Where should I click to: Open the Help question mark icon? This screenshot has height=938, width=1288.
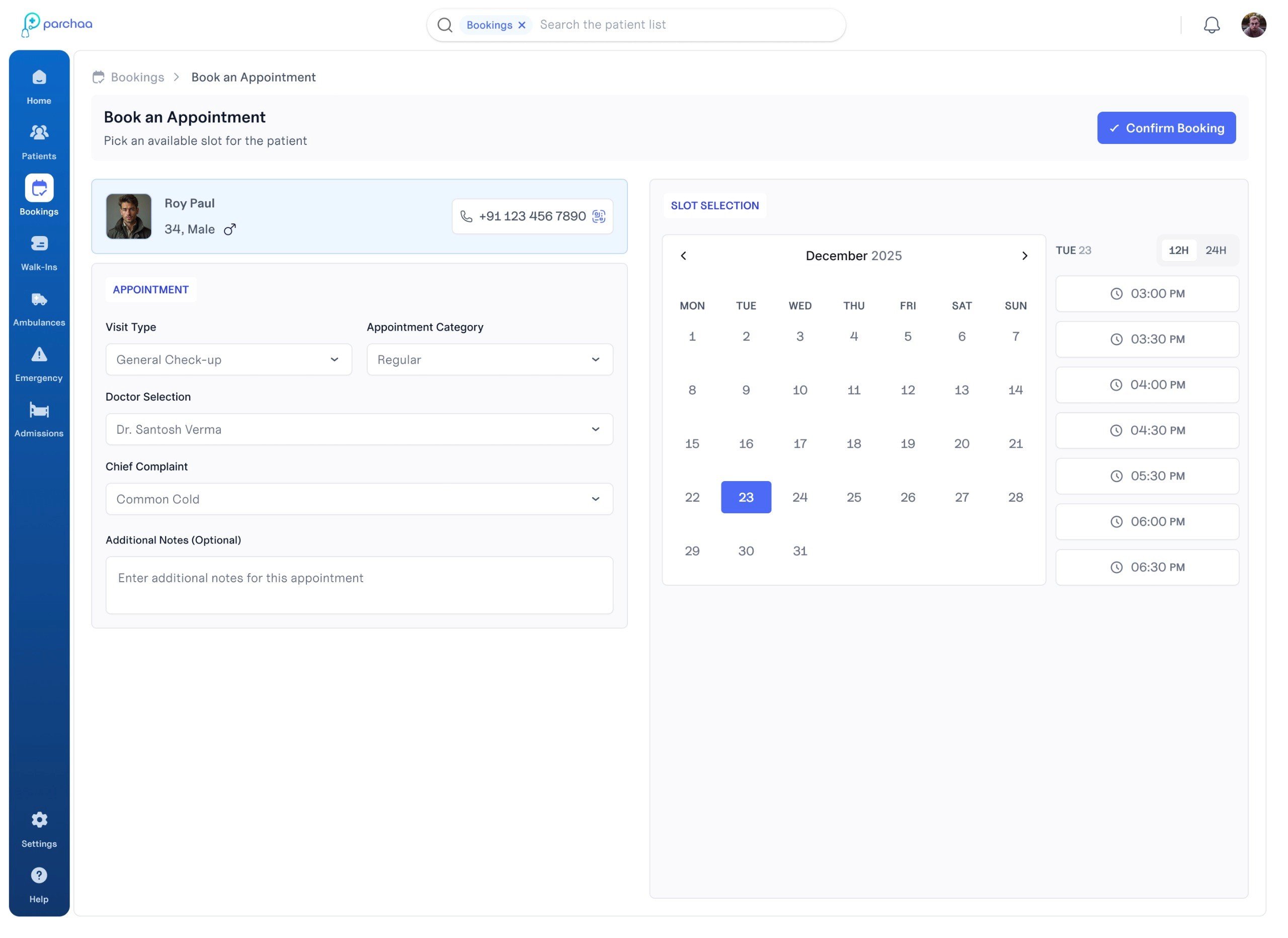(x=39, y=876)
